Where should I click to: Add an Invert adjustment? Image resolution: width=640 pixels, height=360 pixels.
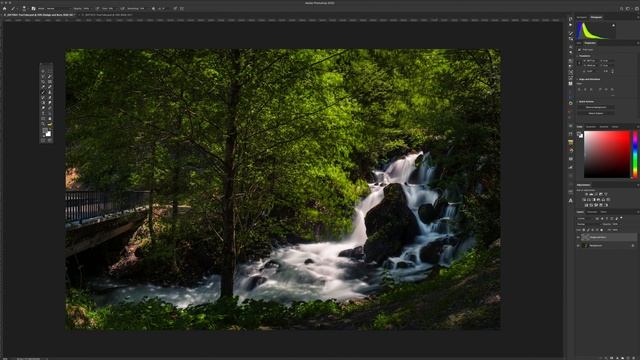[587, 205]
